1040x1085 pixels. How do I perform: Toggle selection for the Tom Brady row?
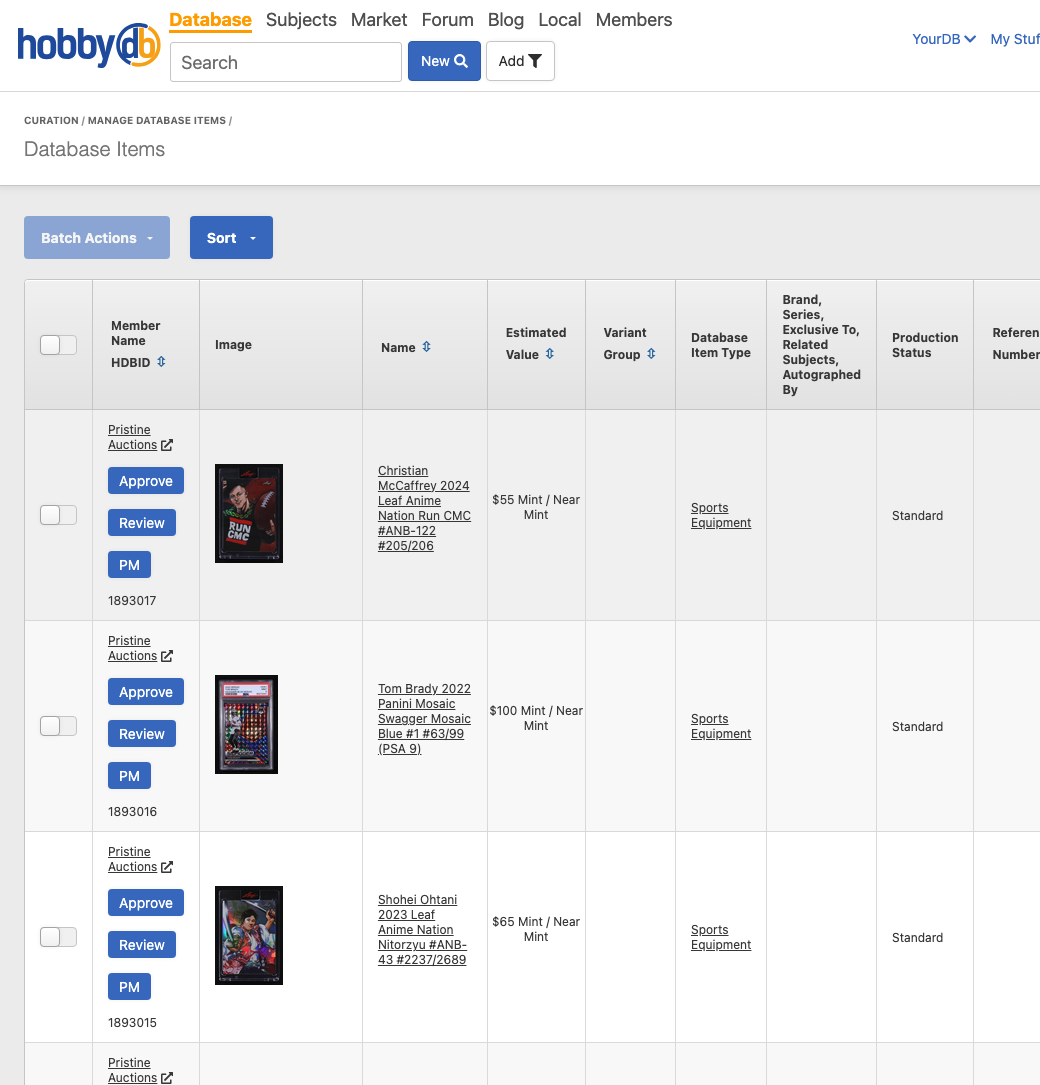58,726
